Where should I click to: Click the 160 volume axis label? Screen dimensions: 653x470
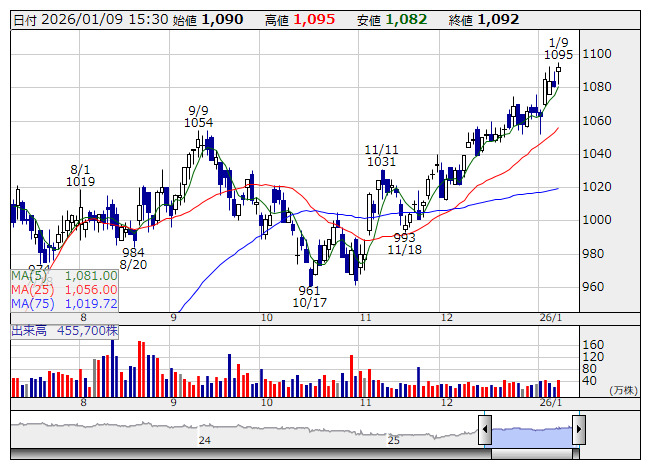click(593, 345)
